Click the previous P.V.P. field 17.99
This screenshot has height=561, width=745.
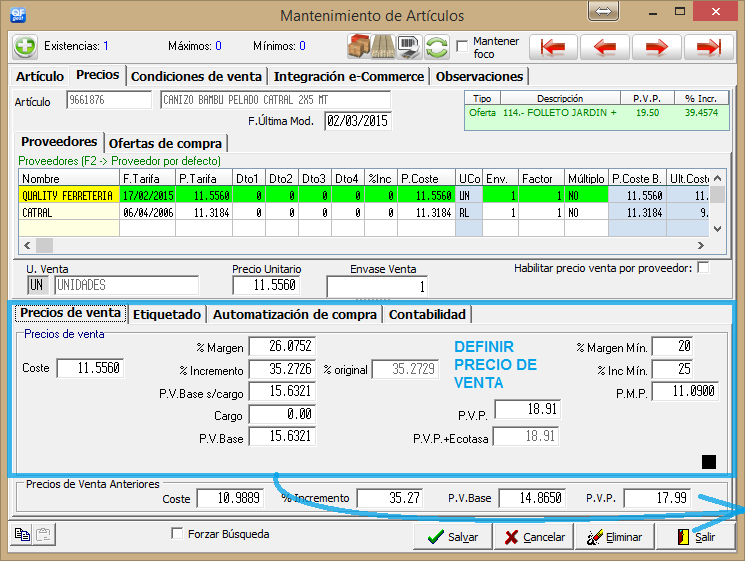click(x=657, y=498)
